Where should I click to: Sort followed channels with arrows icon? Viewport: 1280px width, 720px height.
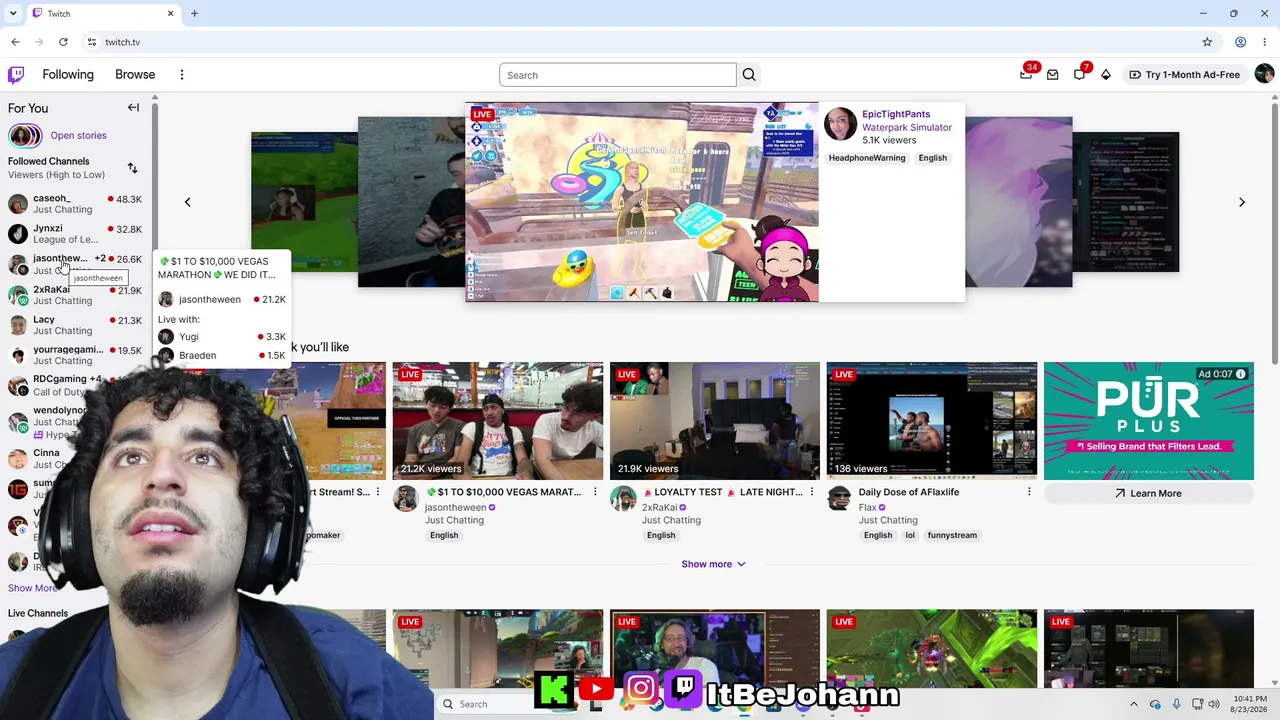point(132,168)
